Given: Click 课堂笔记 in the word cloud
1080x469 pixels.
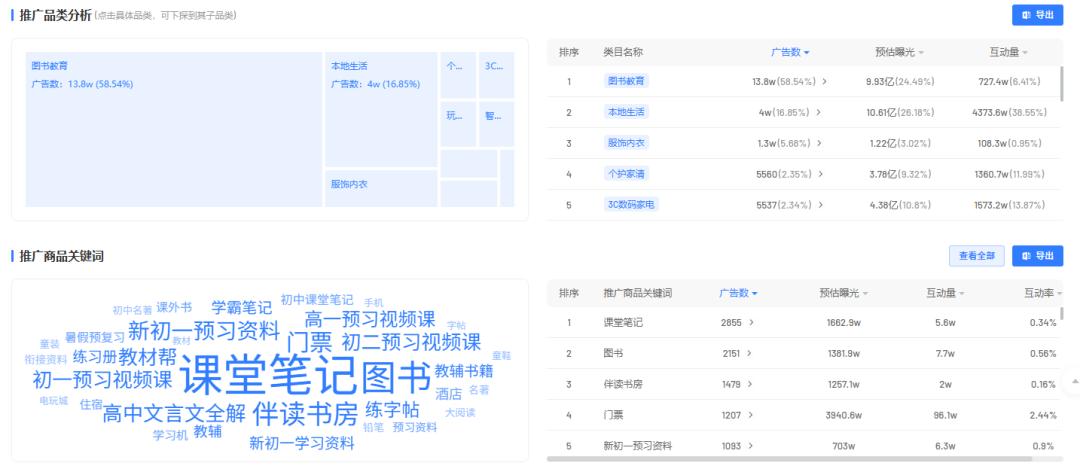Looking at the screenshot, I should [x=268, y=375].
